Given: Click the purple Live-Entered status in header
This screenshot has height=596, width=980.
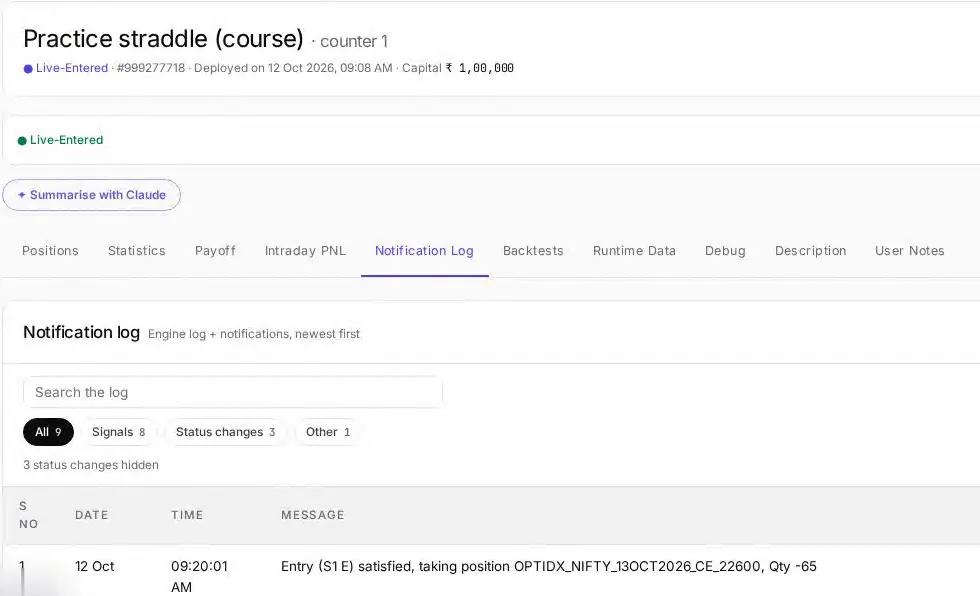Looking at the screenshot, I should [66, 68].
